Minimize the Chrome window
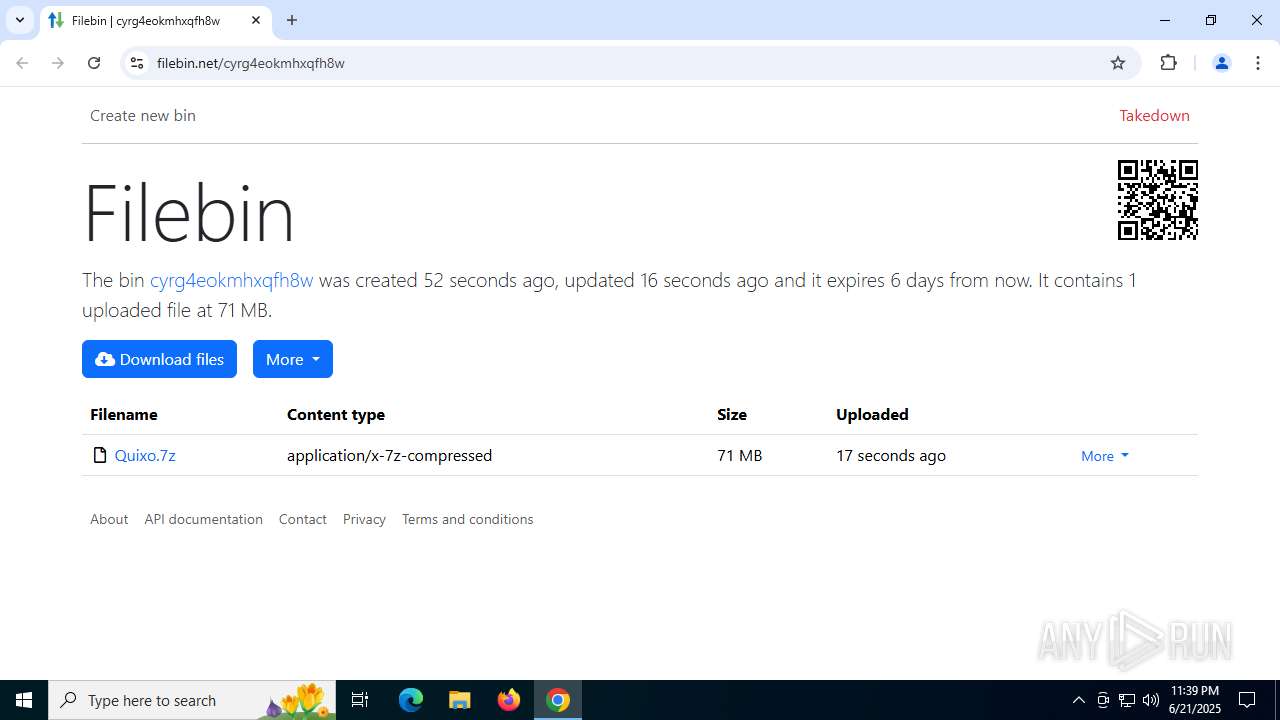The width and height of the screenshot is (1280, 720). coord(1165,20)
